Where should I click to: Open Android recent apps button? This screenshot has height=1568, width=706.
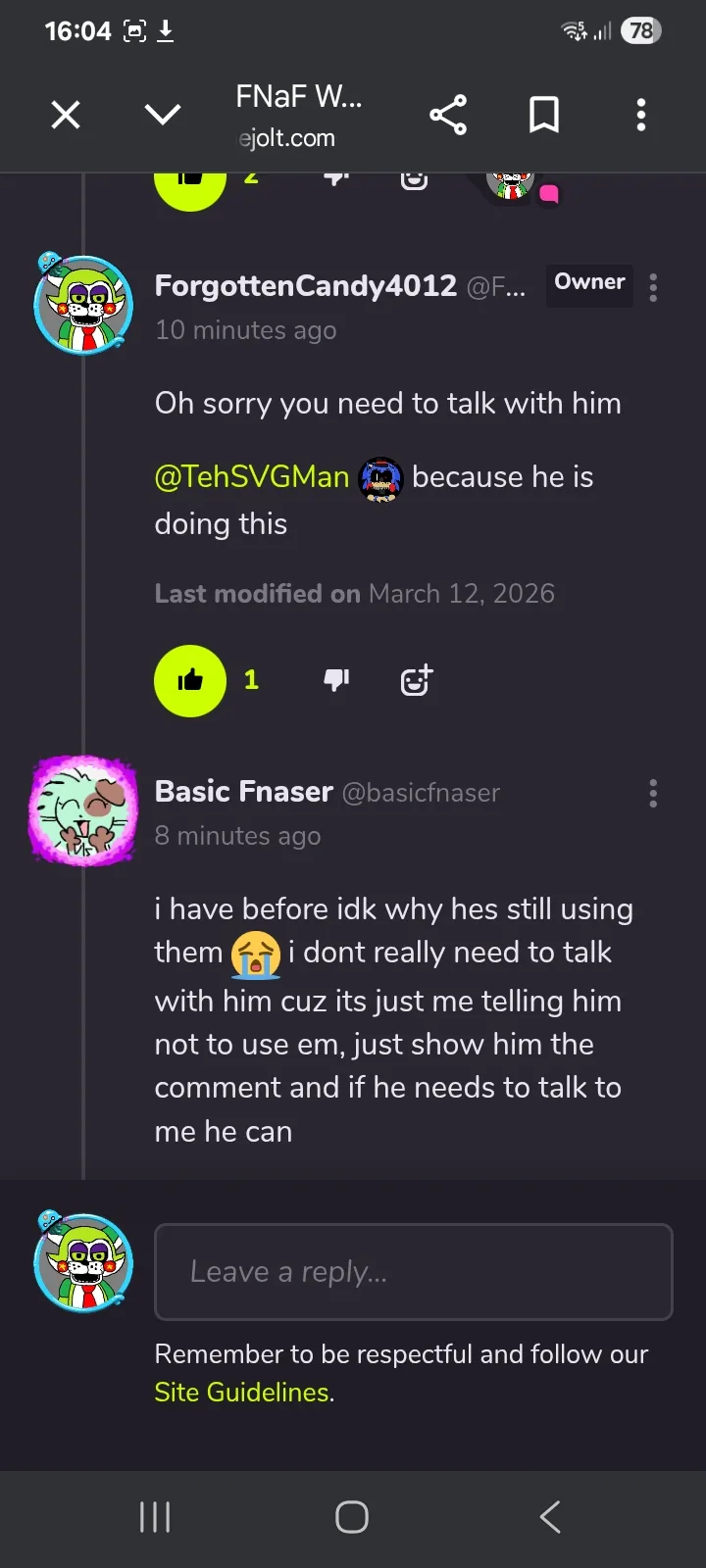click(155, 1517)
